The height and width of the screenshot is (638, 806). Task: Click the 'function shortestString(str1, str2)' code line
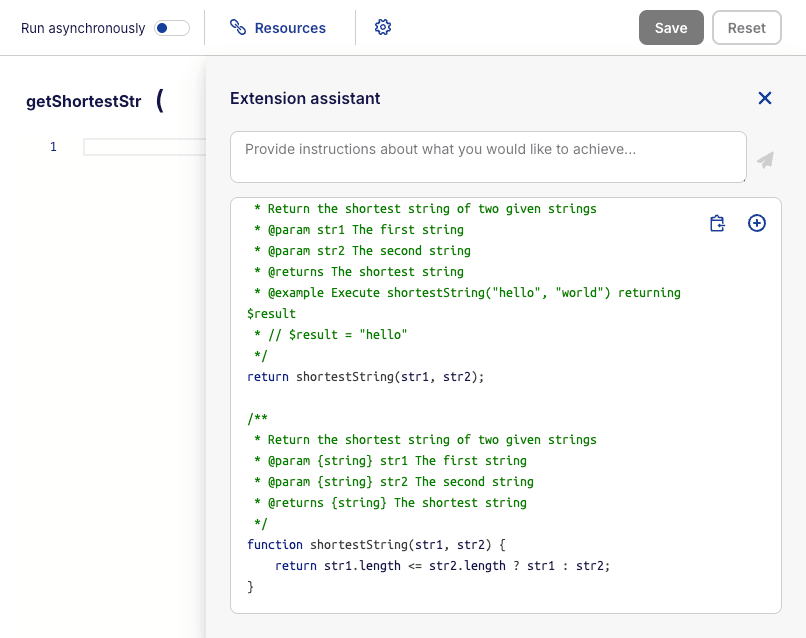point(377,545)
